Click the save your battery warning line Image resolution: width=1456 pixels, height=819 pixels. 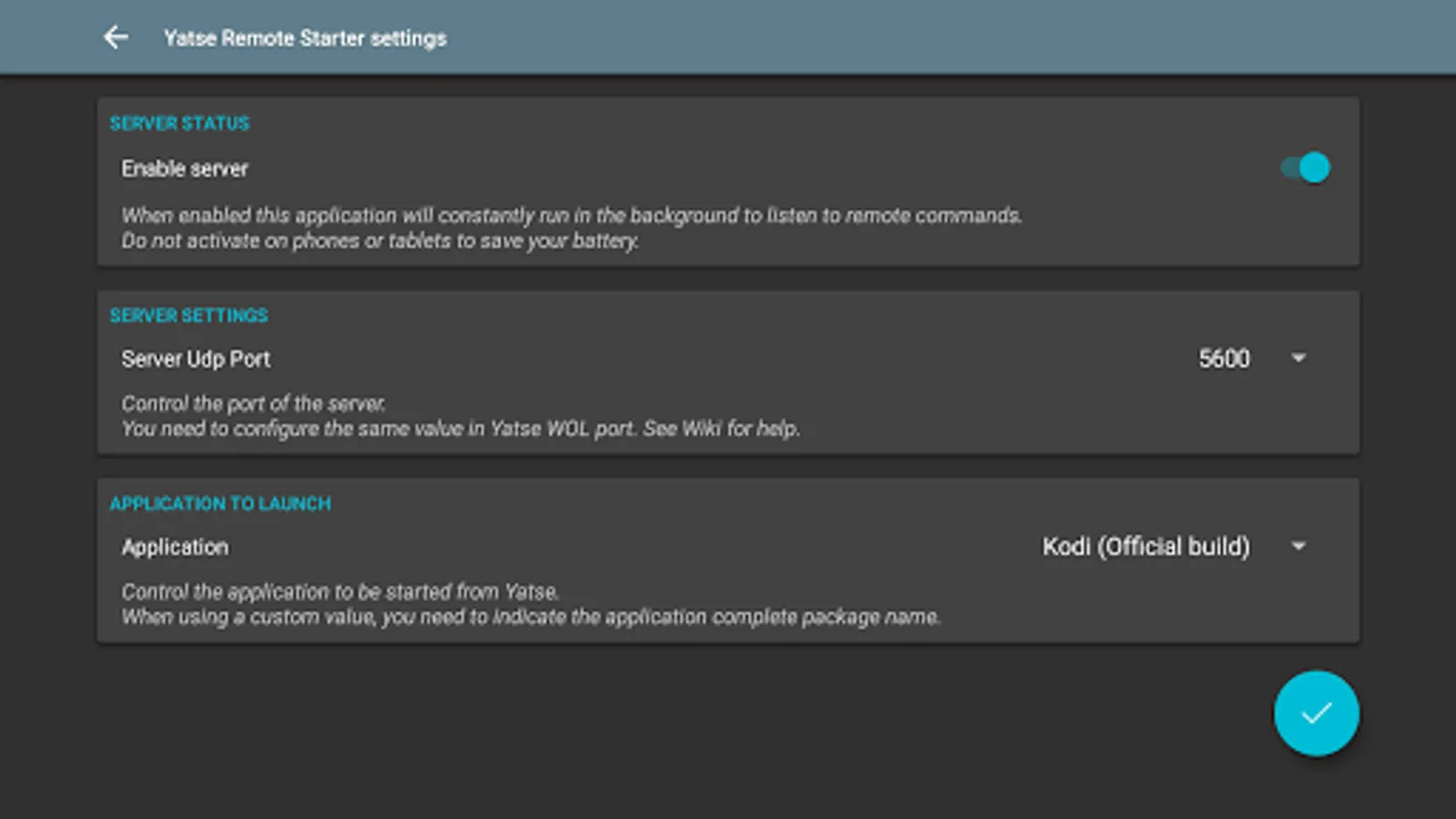[x=380, y=241]
